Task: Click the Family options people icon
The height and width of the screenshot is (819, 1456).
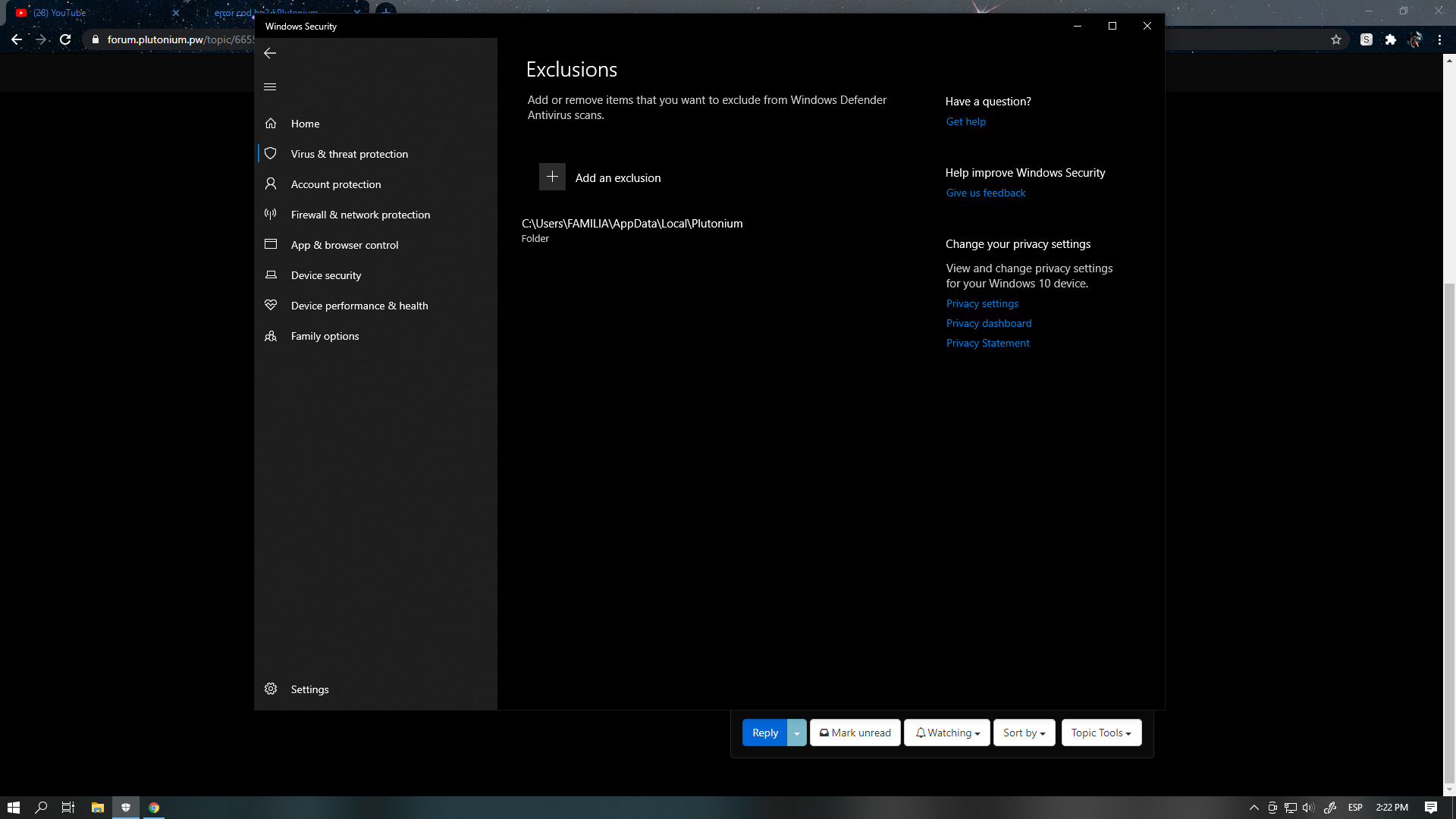Action: pyautogui.click(x=271, y=335)
